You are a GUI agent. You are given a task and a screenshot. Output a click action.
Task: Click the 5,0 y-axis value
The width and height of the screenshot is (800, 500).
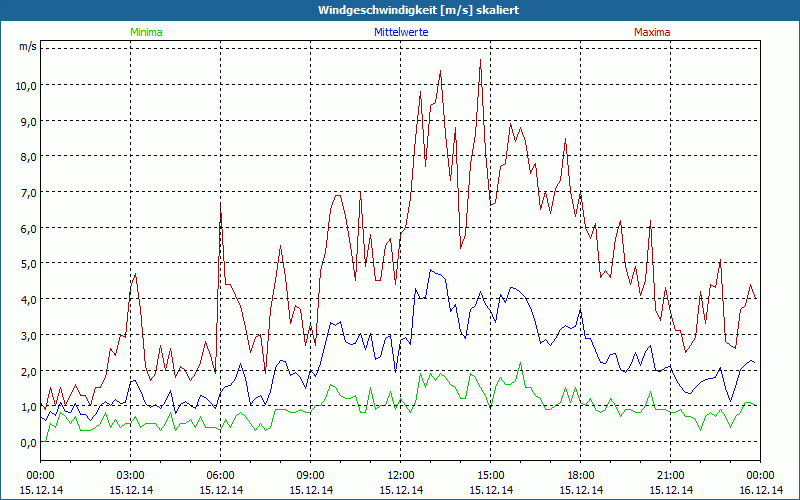tap(29, 264)
